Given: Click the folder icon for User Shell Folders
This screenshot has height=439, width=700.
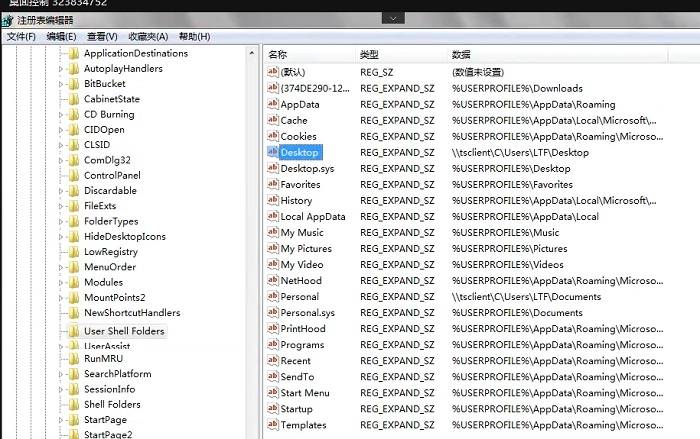Looking at the screenshot, I should 73,331.
